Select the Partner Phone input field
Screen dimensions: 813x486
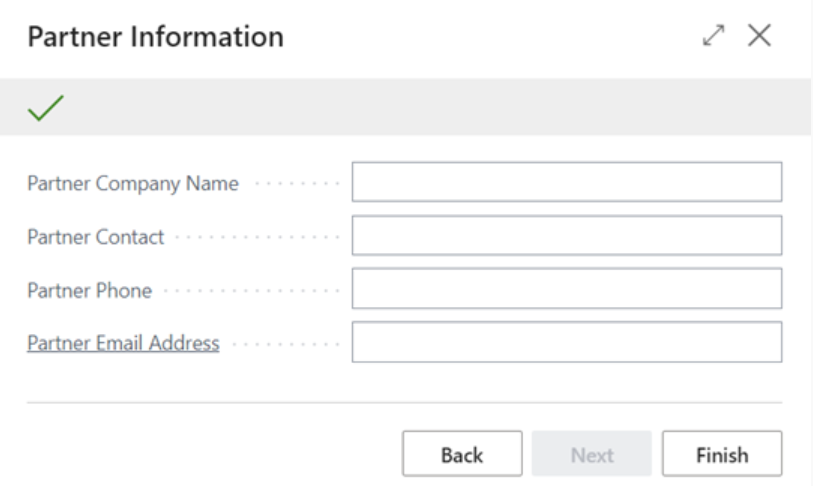[566, 289]
